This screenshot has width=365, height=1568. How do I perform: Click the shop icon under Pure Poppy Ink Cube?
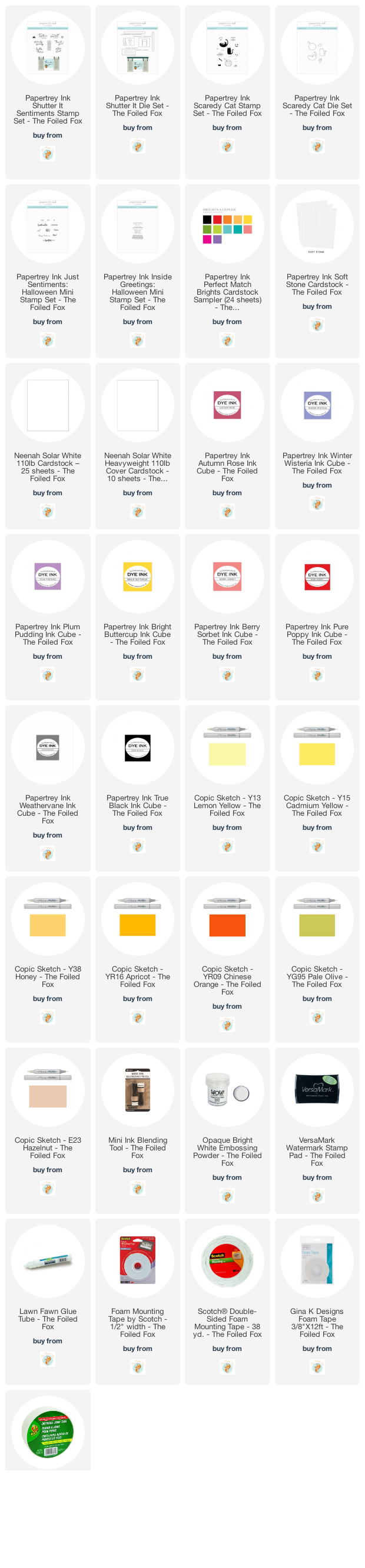click(317, 675)
